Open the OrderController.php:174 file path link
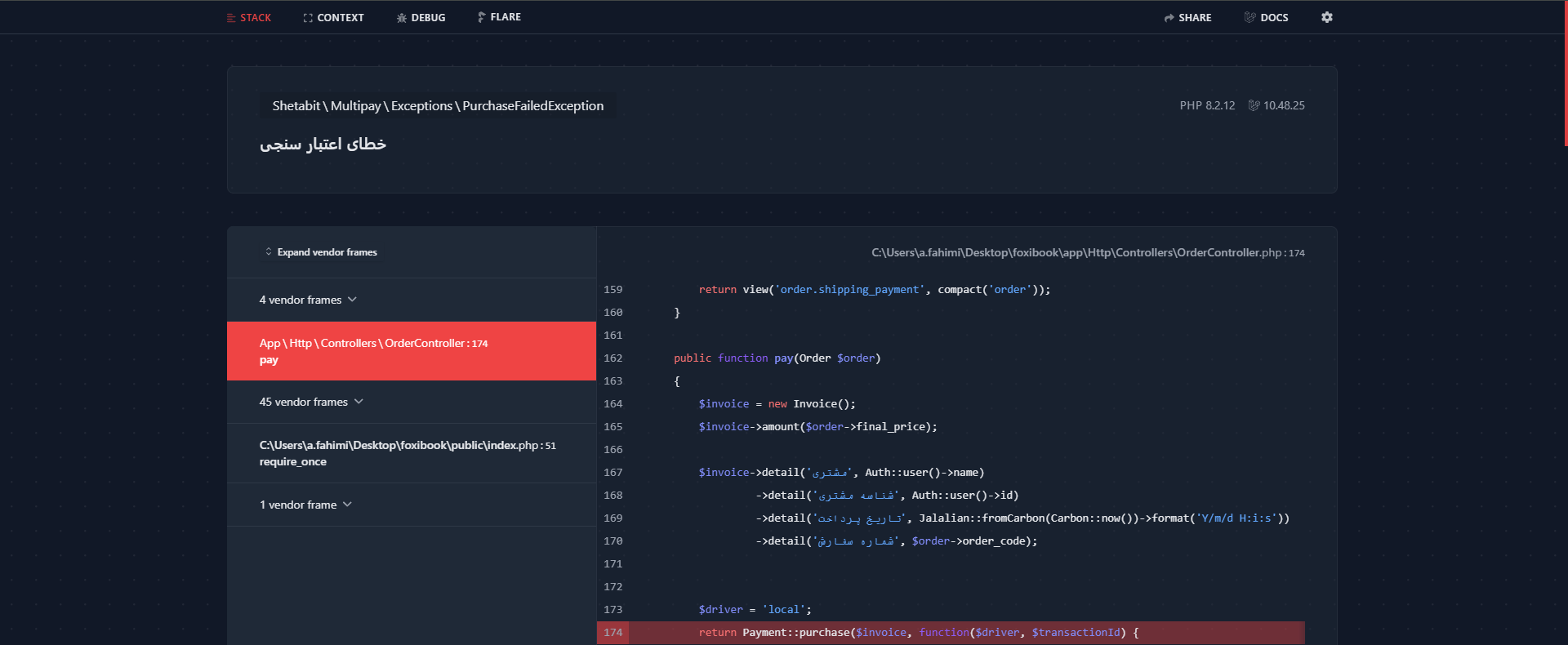This screenshot has height=645, width=1568. click(x=1088, y=253)
